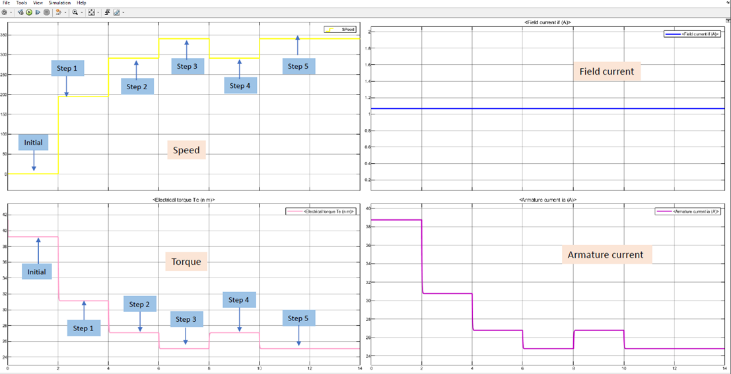The width and height of the screenshot is (731, 374).
Task: Open the File menu
Action: coord(6,3)
